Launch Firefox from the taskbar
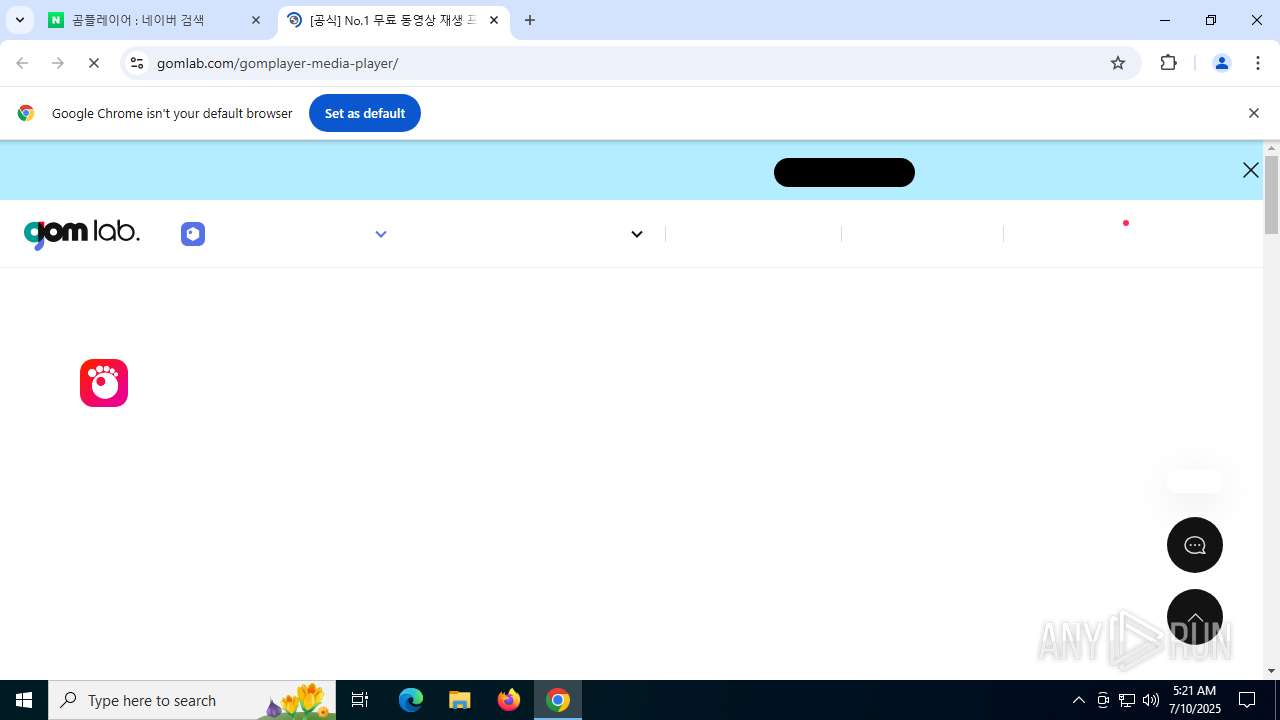This screenshot has width=1280, height=720. point(509,700)
